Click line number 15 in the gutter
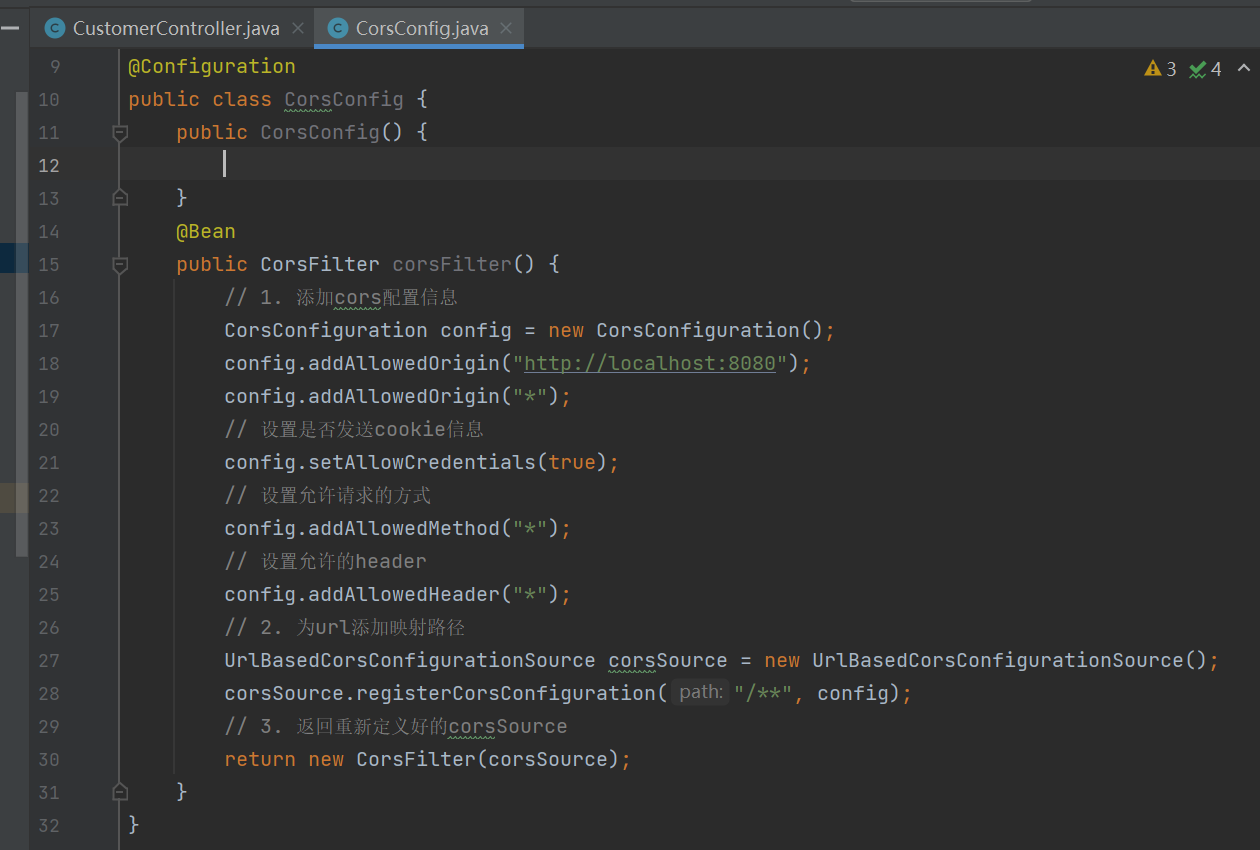 (x=49, y=265)
